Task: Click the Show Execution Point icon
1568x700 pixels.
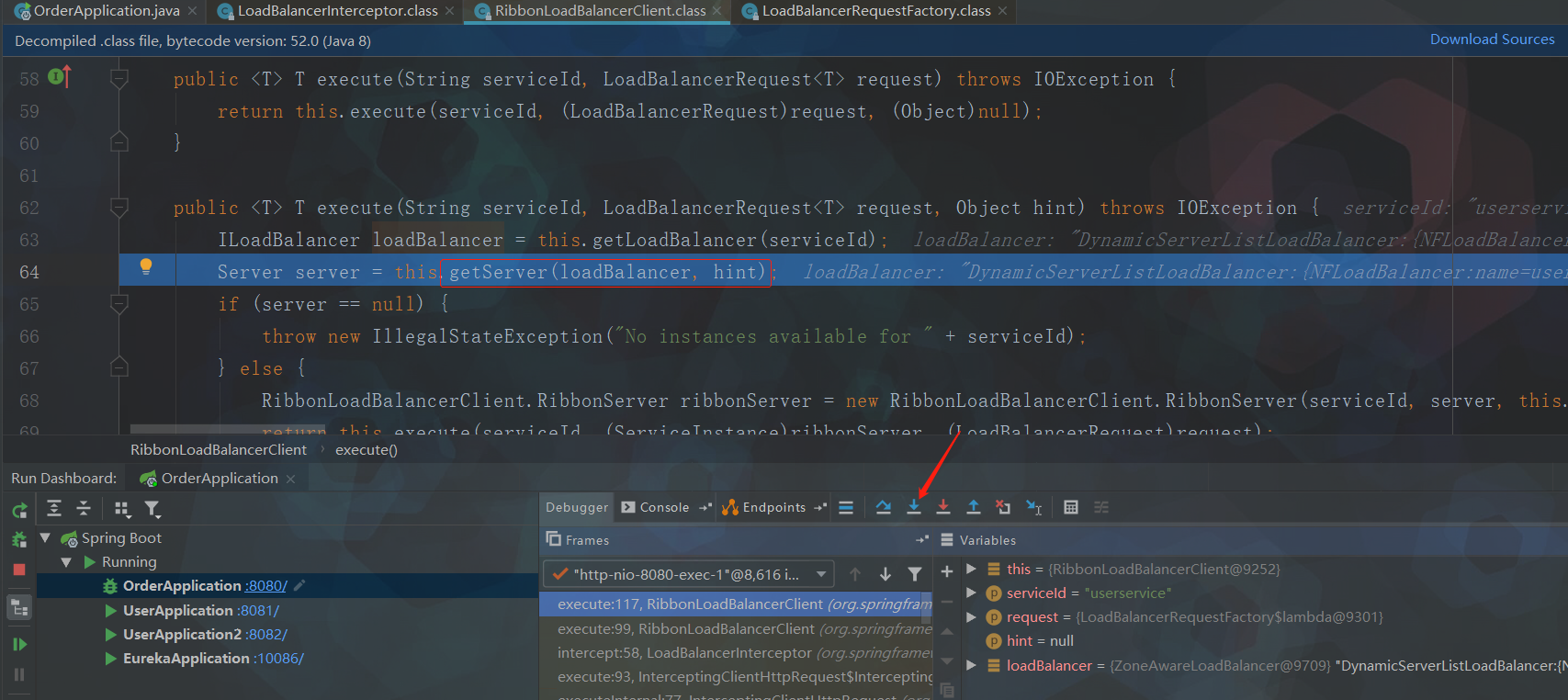Action: [x=846, y=507]
